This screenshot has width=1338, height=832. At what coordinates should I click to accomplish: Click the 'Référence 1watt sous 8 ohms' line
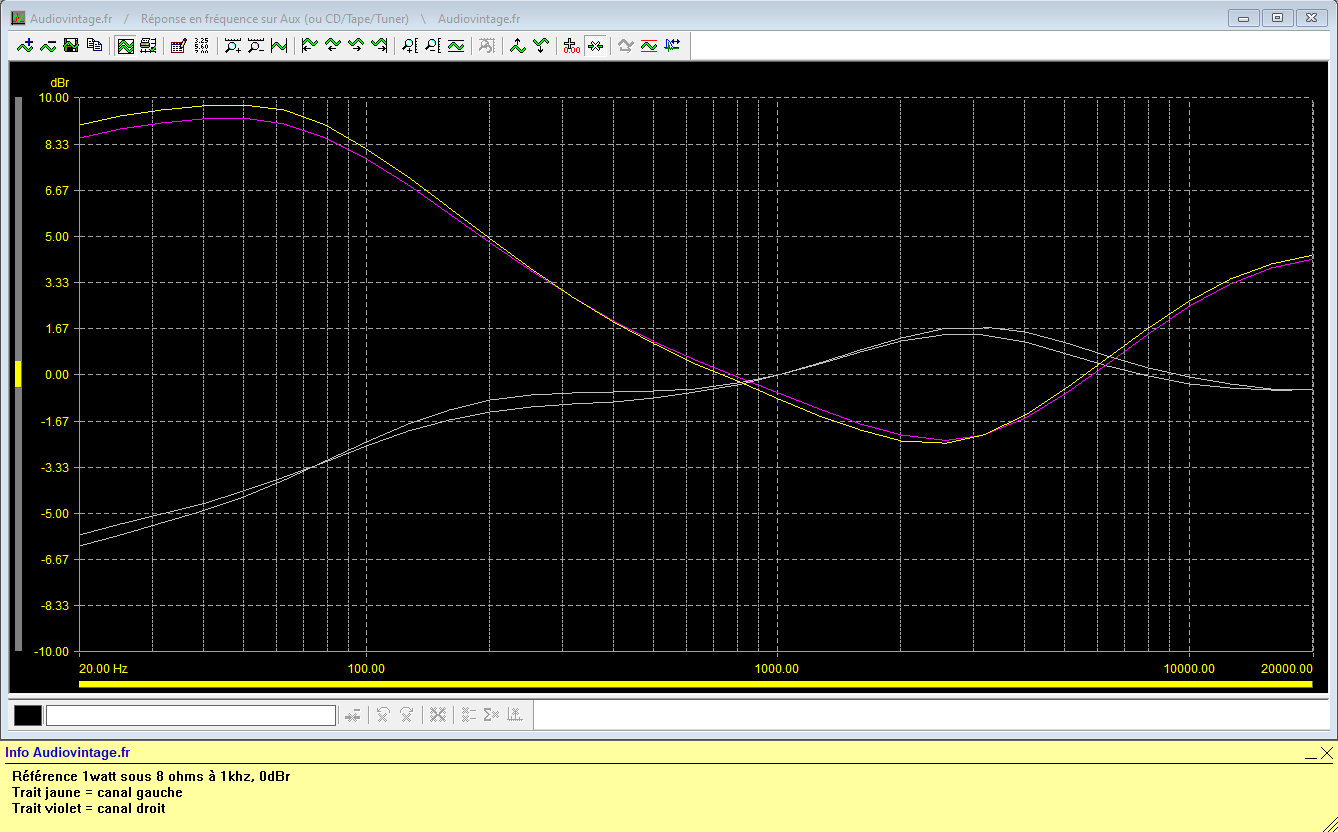[151, 776]
